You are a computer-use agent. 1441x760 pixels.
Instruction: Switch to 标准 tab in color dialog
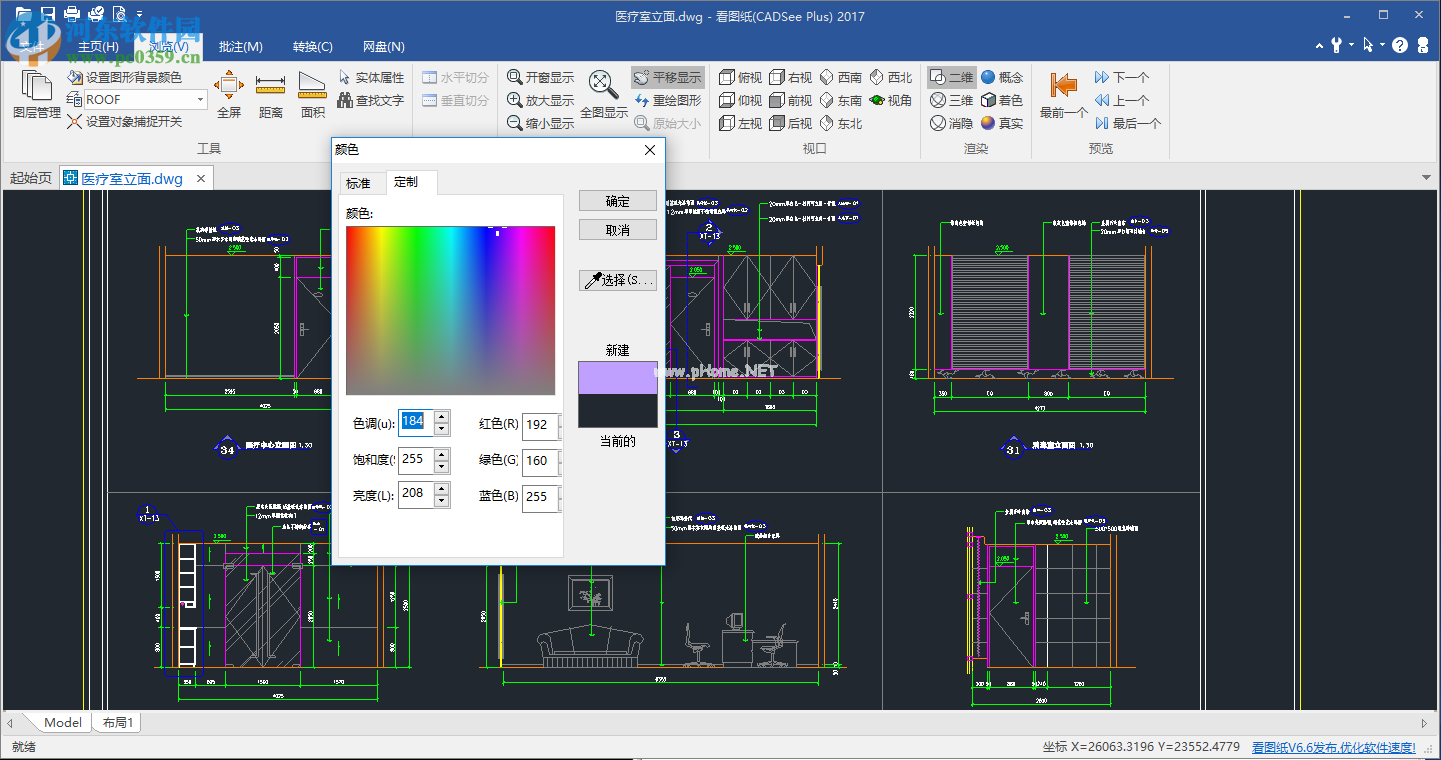pyautogui.click(x=359, y=183)
